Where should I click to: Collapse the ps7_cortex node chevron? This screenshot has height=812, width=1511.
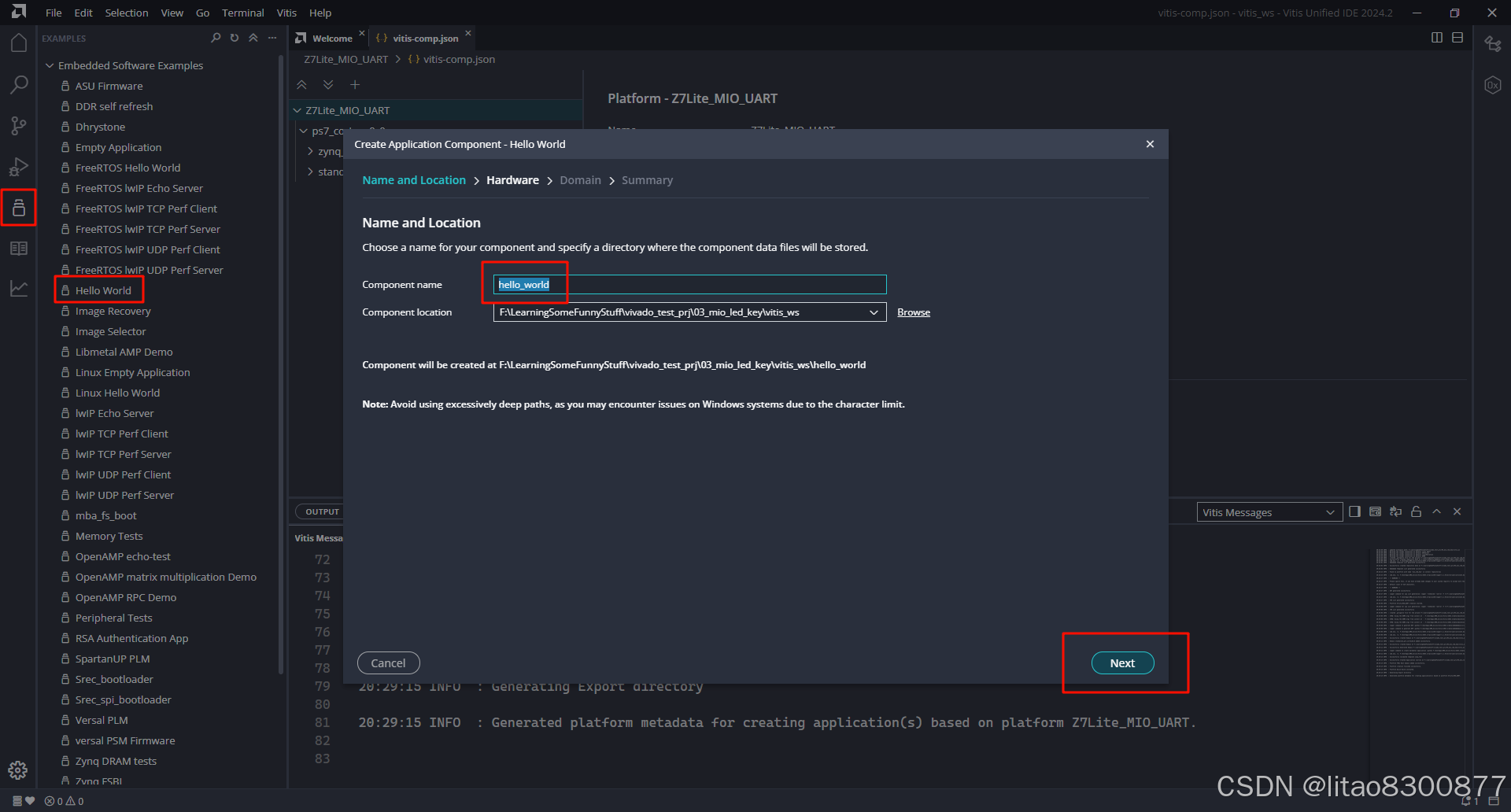point(304,131)
